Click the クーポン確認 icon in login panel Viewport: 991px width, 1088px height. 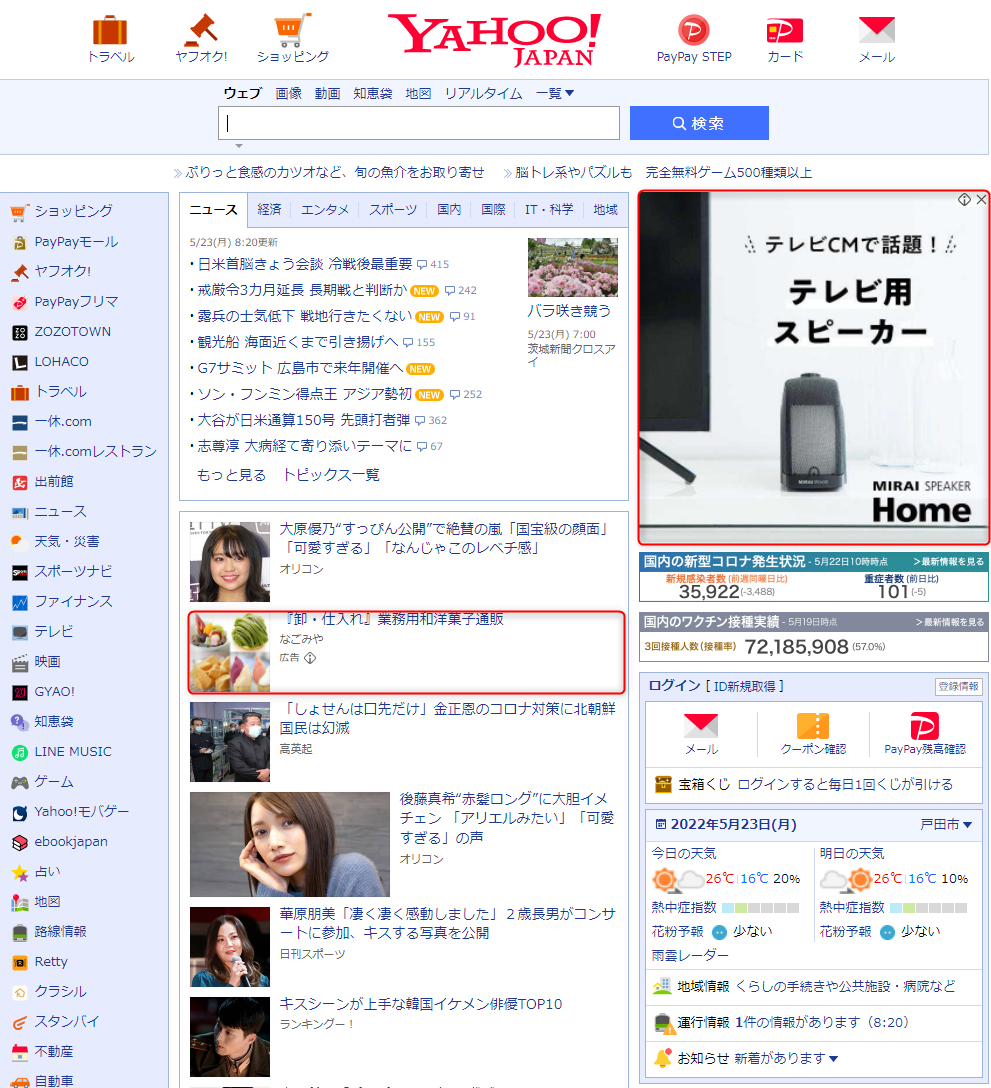pyautogui.click(x=813, y=726)
